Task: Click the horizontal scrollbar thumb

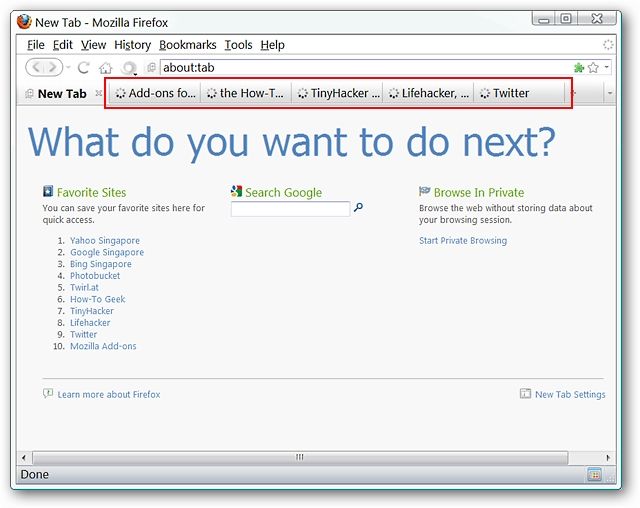Action: 300,457
